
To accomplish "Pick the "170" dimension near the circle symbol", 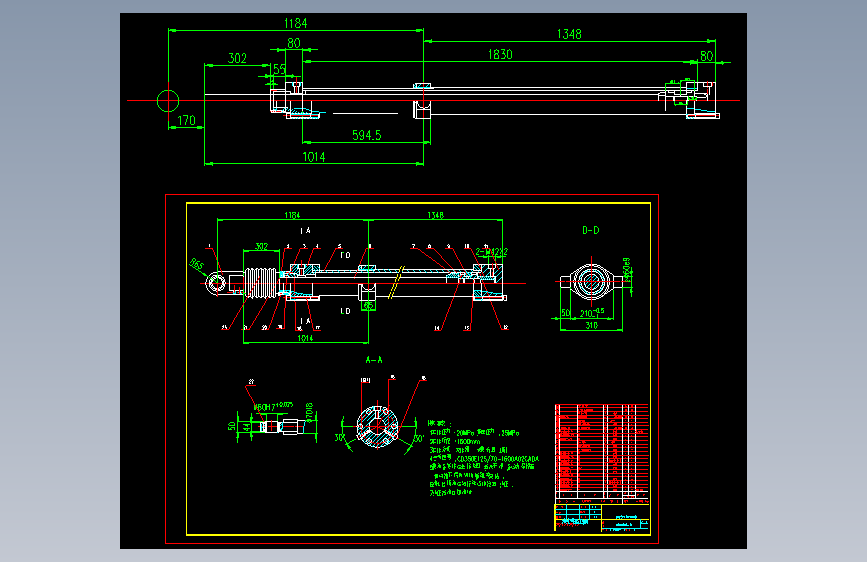I will coord(186,120).
